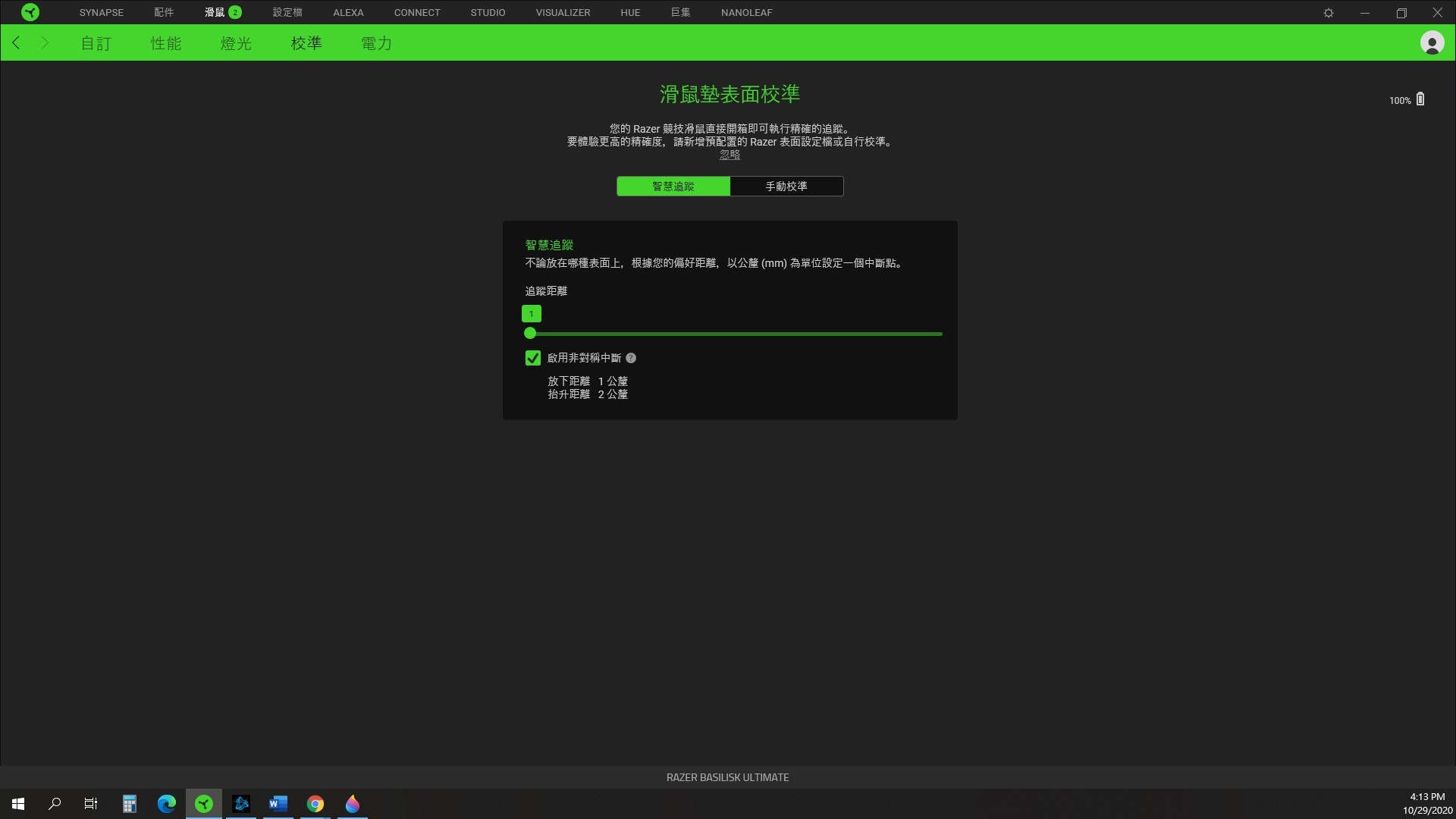Open Microsoft Edge from taskbar
The image size is (1456, 819).
[x=167, y=804]
